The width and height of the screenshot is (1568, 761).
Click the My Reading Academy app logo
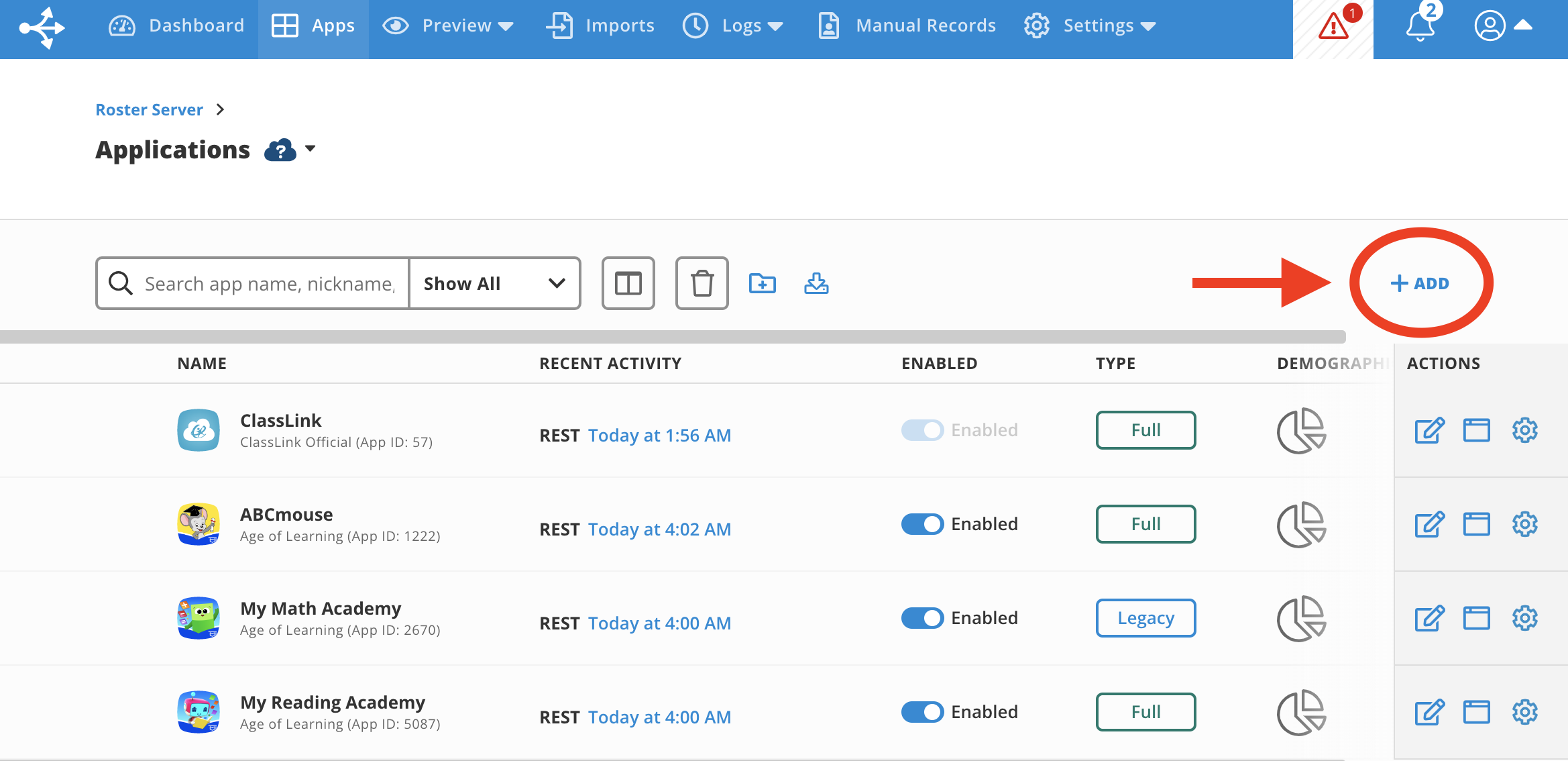[x=199, y=712]
